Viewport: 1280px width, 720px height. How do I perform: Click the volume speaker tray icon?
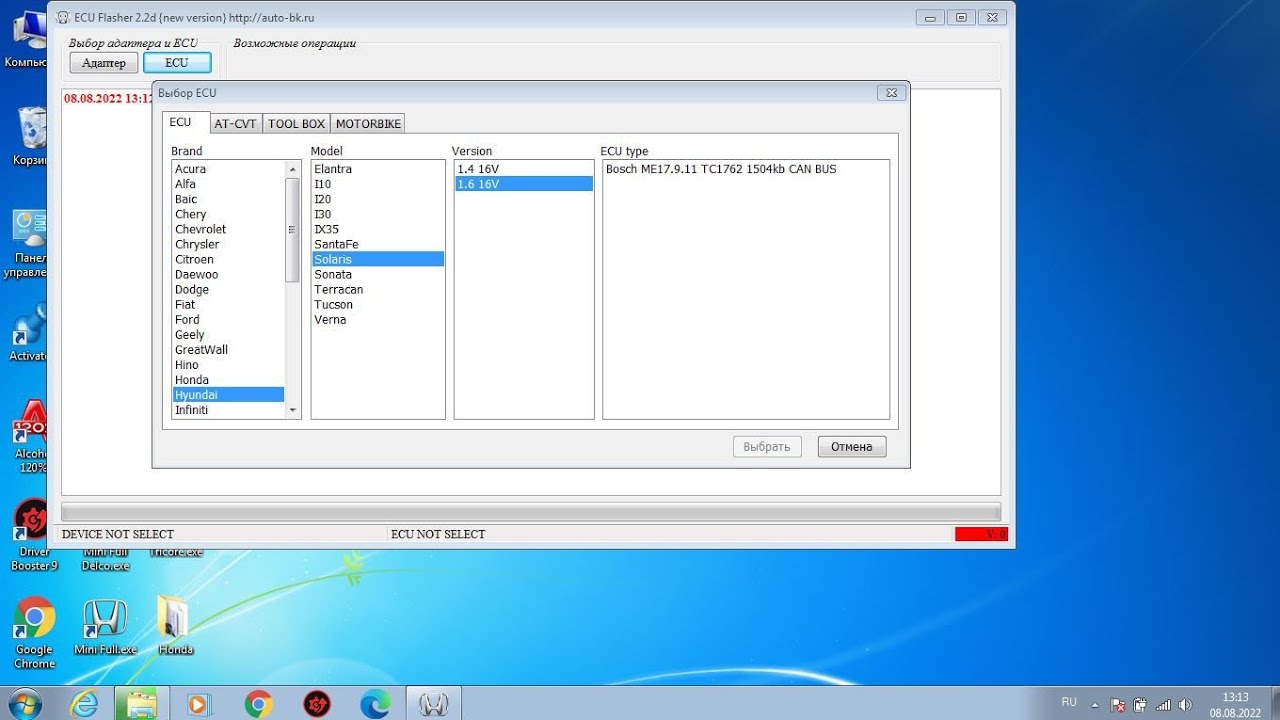[x=1185, y=704]
